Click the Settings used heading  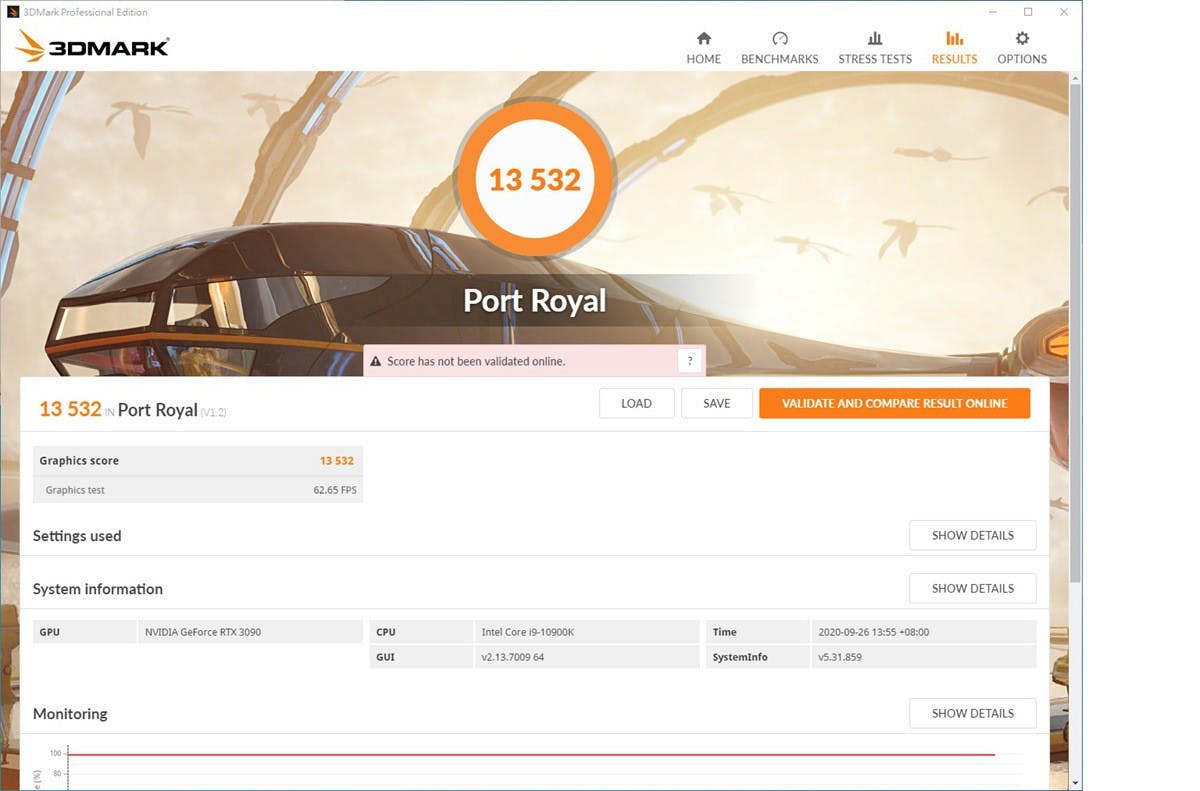pyautogui.click(x=77, y=536)
